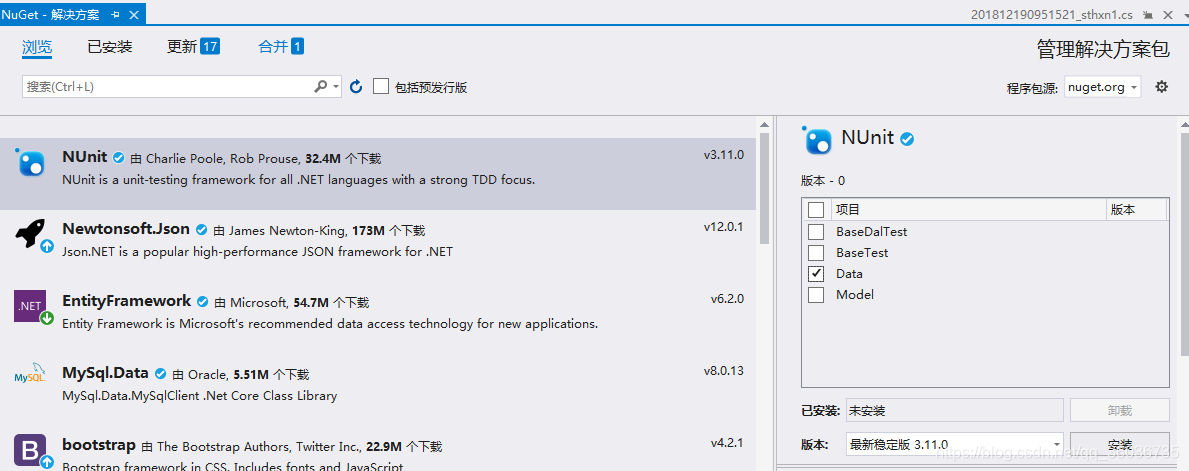Click the search magnifier icon
Viewport: 1189px width, 471px height.
(x=321, y=86)
